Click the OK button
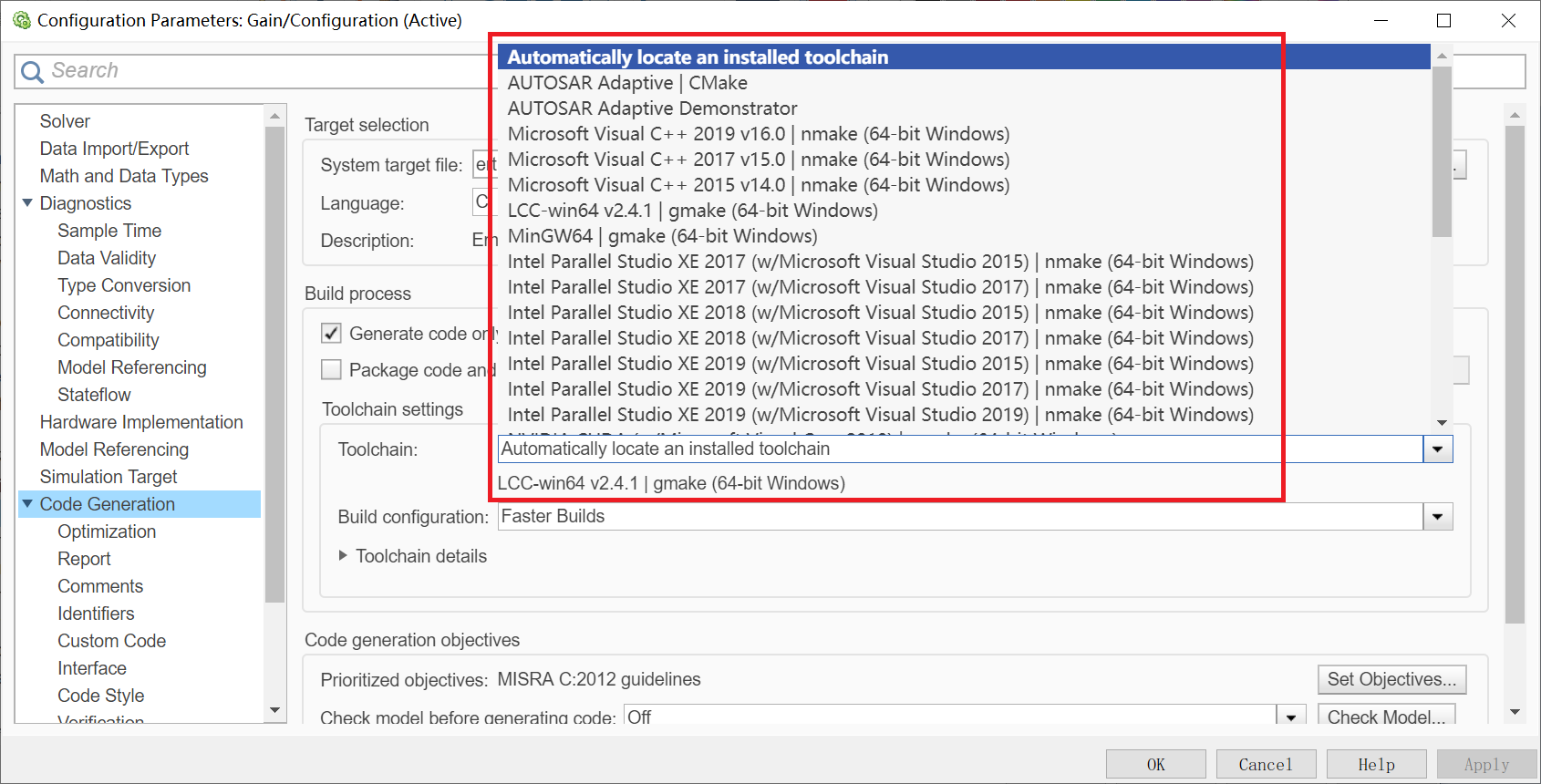This screenshot has width=1541, height=784. pyautogui.click(x=1155, y=764)
